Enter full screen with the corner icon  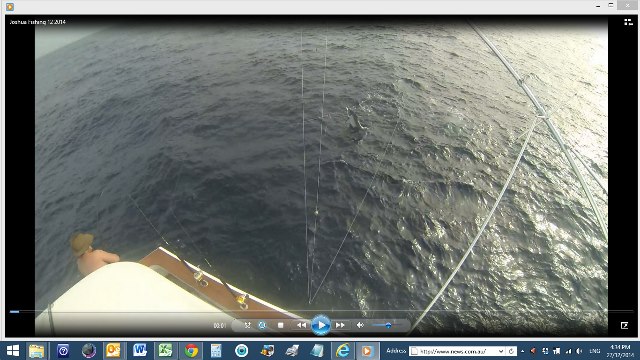click(x=624, y=325)
